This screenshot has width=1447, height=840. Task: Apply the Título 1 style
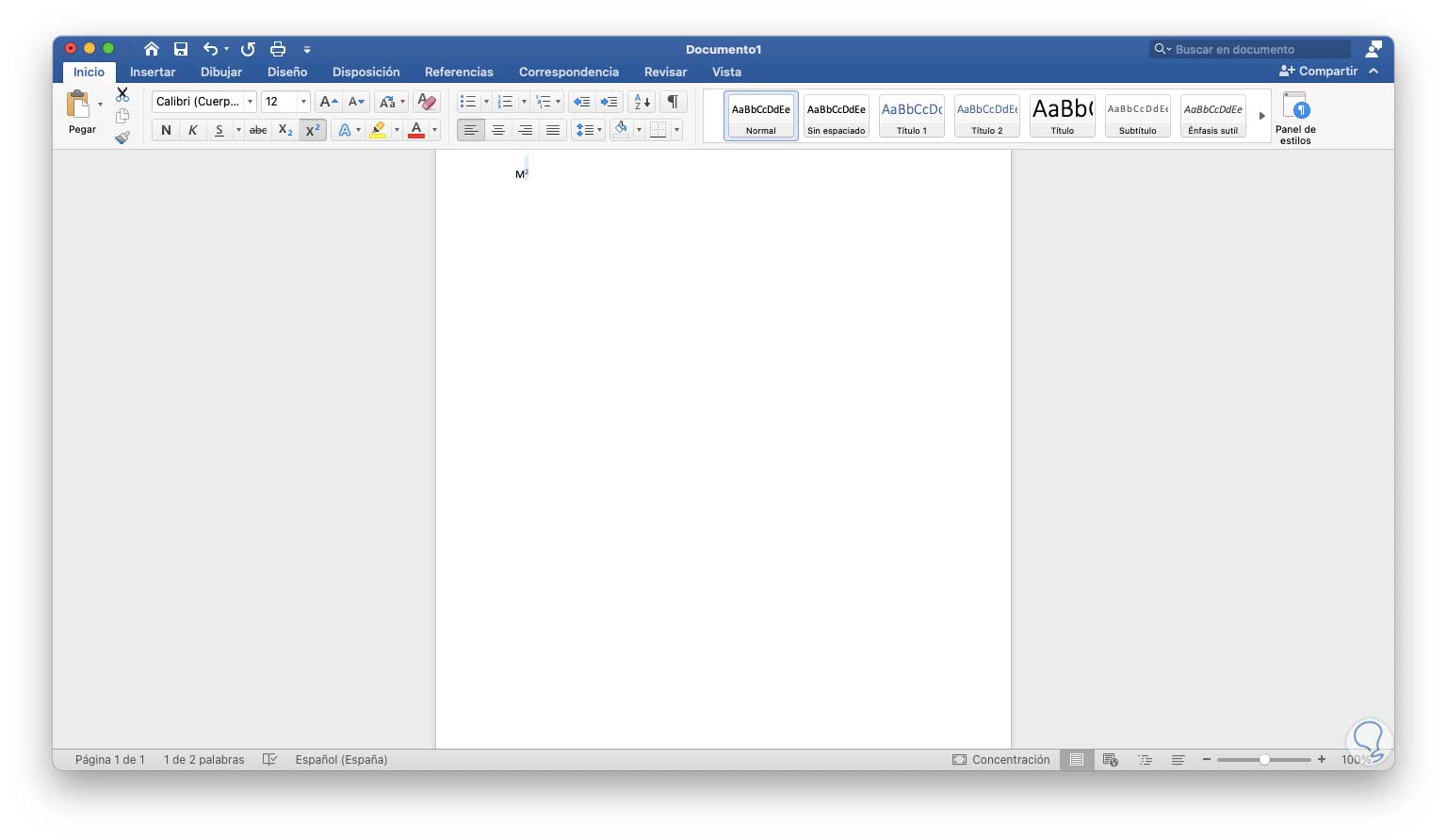tap(912, 116)
